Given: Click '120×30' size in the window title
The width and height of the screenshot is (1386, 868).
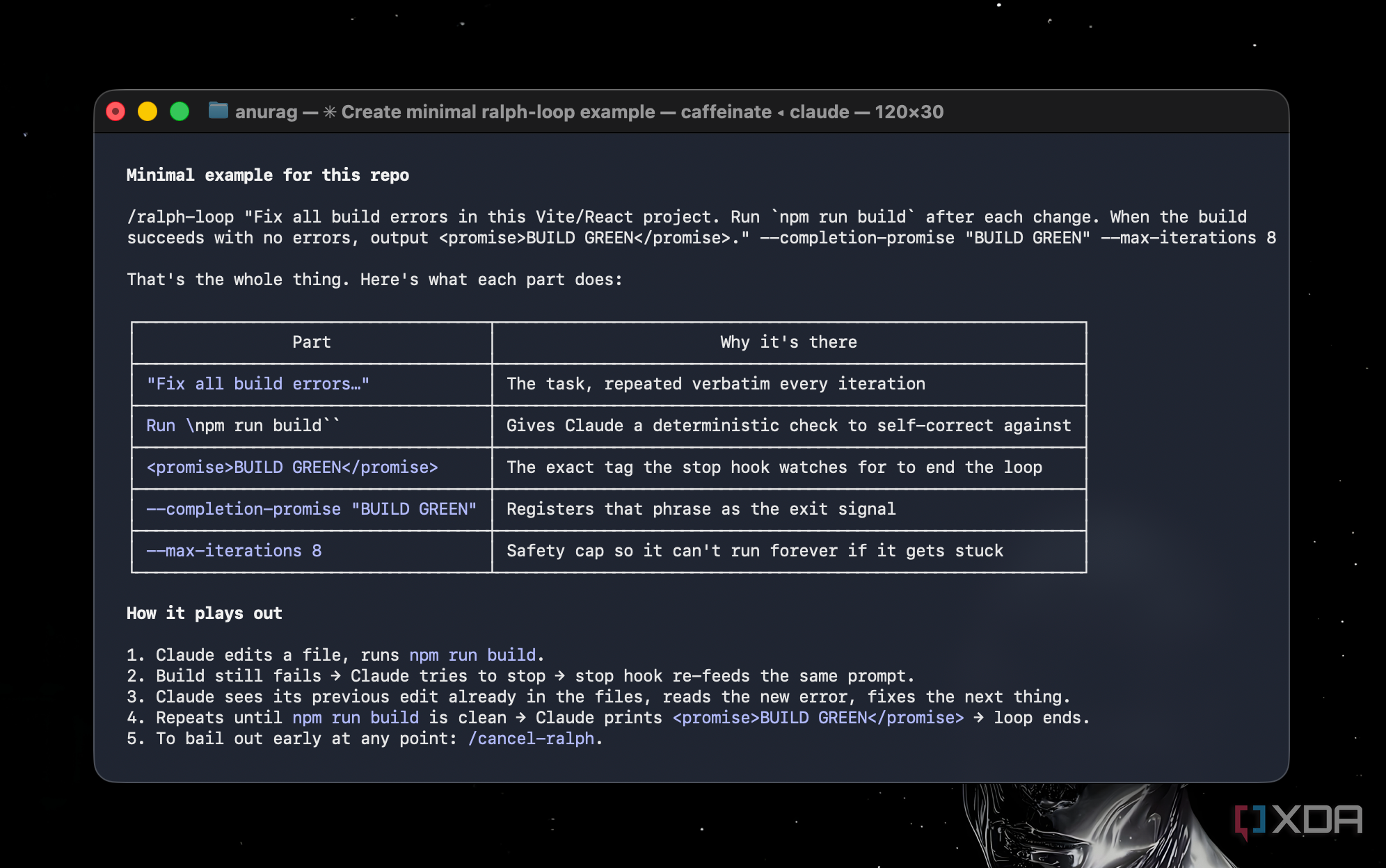Looking at the screenshot, I should (909, 112).
